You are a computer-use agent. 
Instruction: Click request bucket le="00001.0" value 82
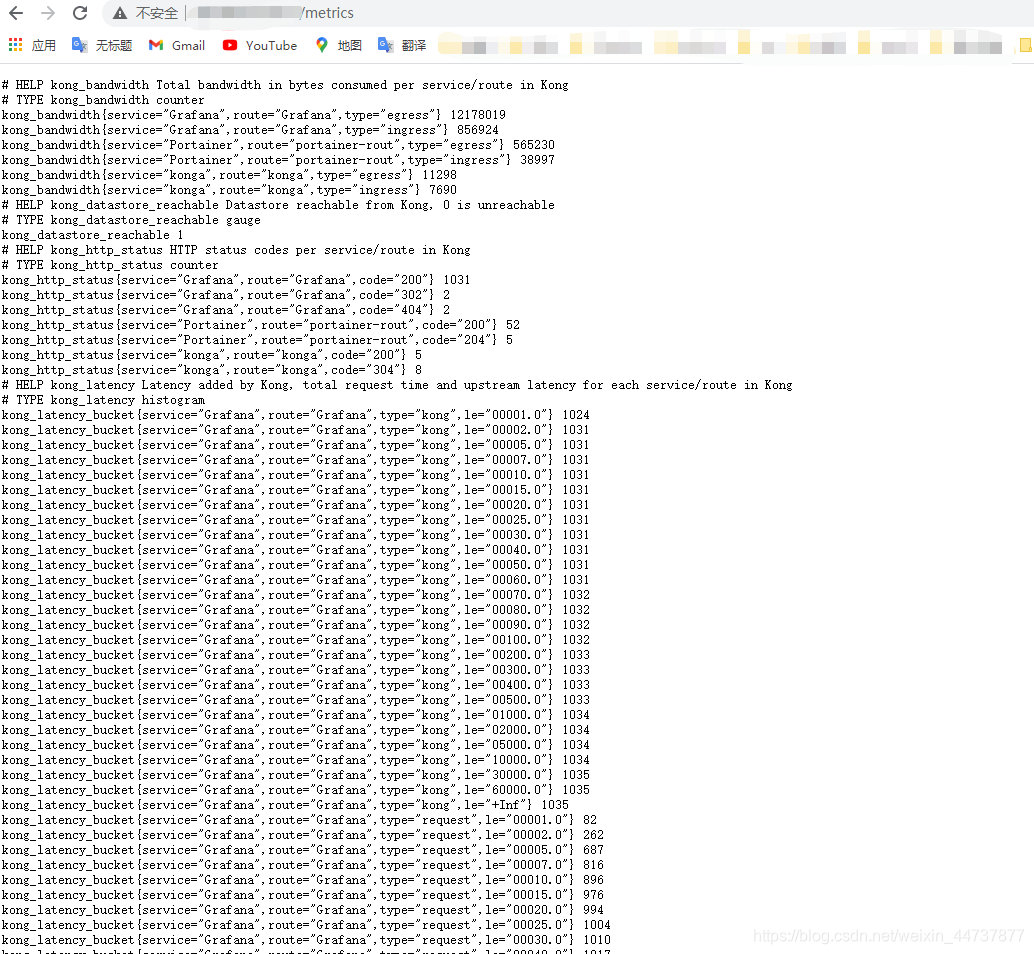[590, 820]
